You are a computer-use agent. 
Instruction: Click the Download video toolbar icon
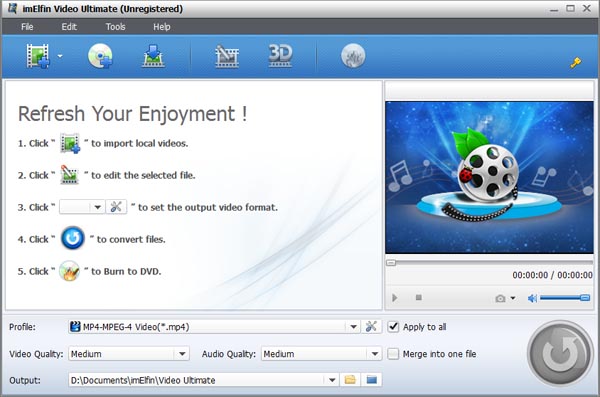[153, 56]
